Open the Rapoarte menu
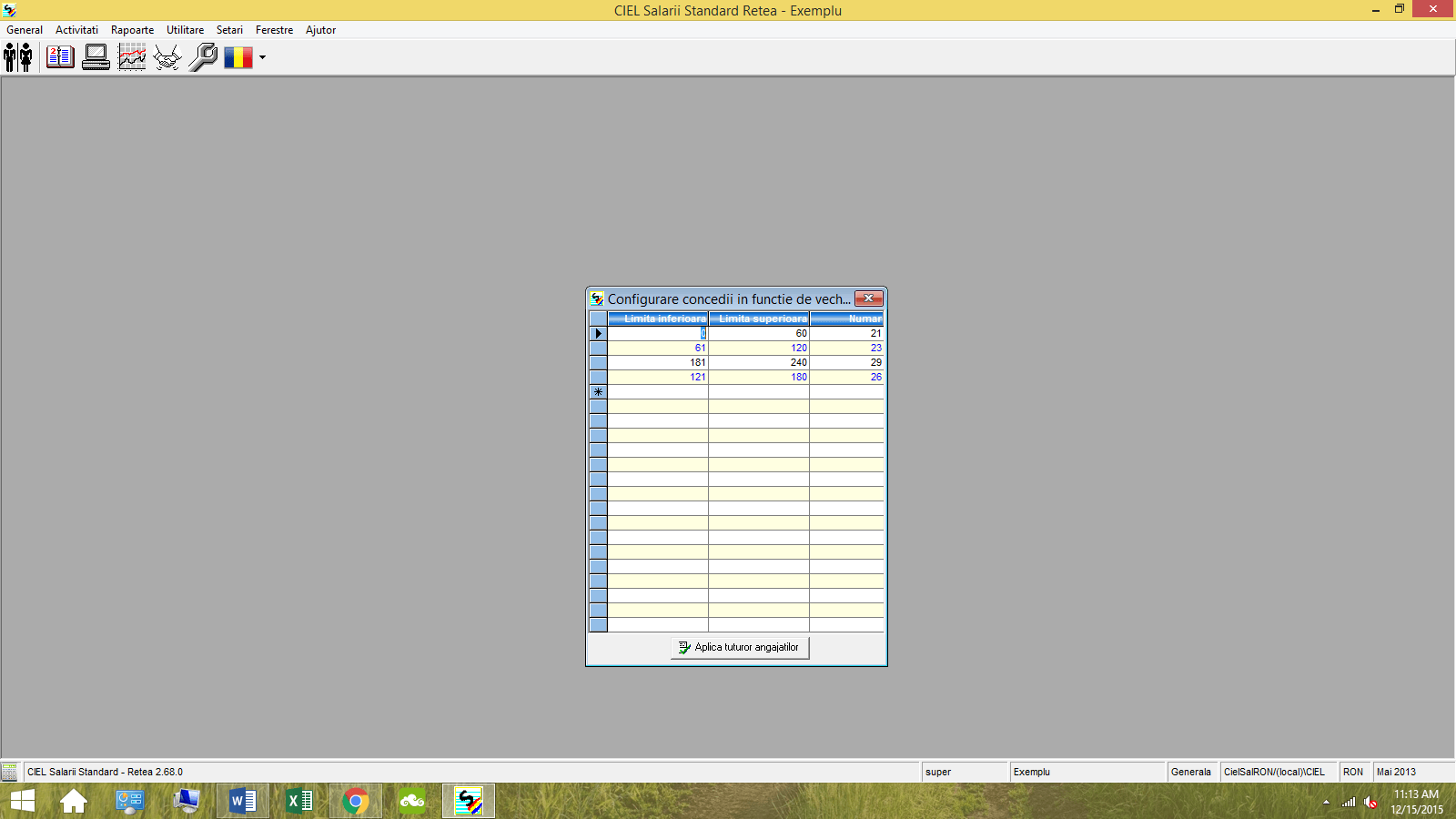 click(132, 30)
